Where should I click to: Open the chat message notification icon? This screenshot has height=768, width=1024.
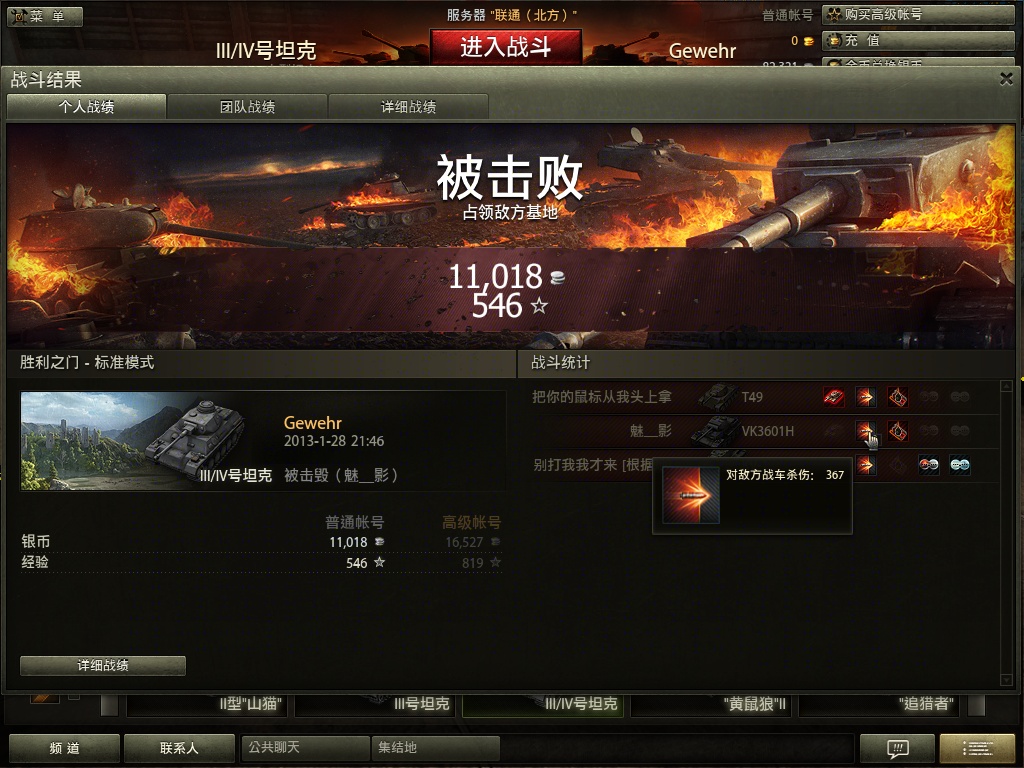click(x=897, y=748)
